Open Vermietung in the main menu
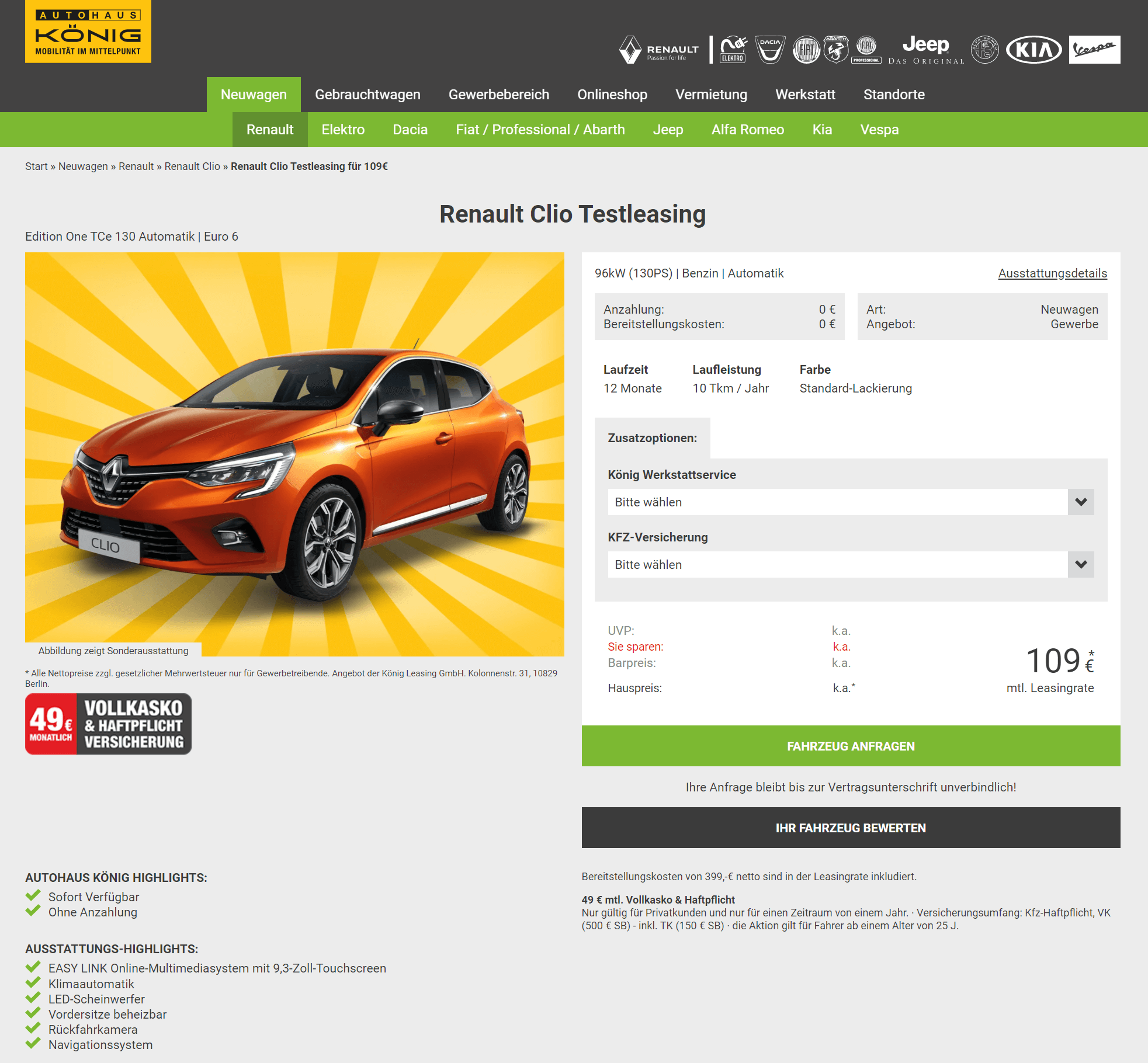Viewport: 1148px width, 1063px height. click(712, 95)
